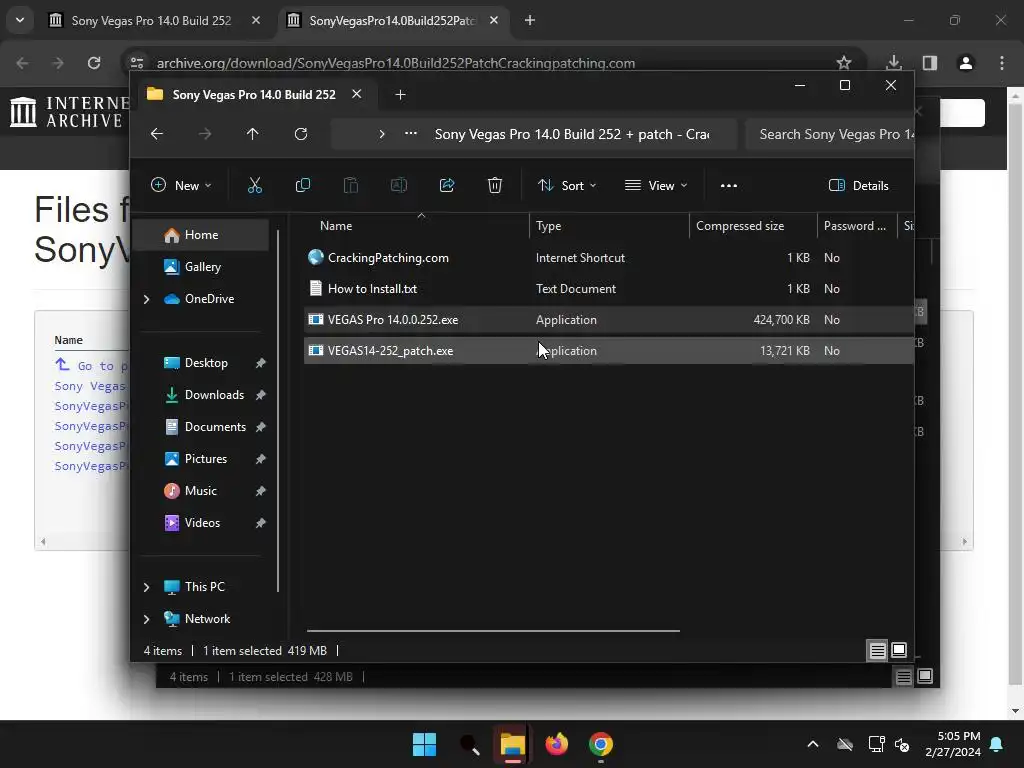The width and height of the screenshot is (1024, 768).
Task: Close the second Chrome tab
Action: tap(494, 20)
